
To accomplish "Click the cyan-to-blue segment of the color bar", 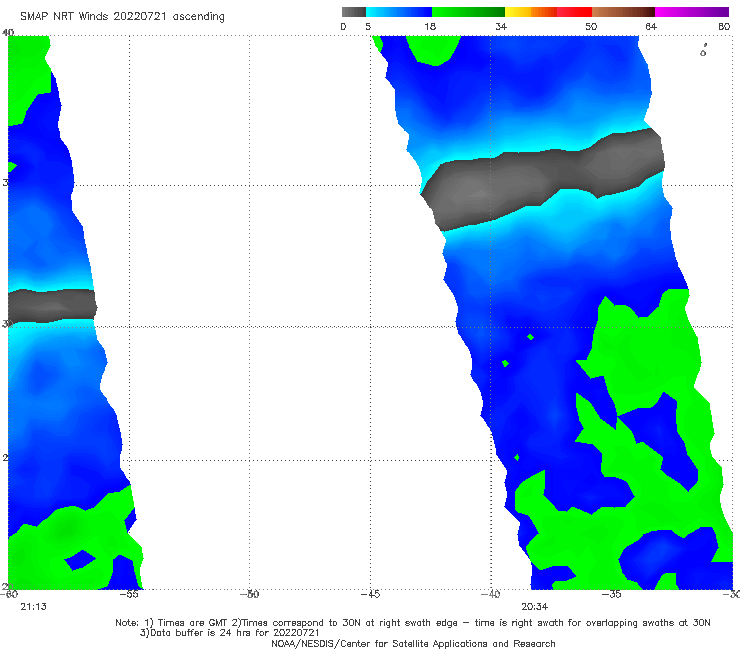I will coord(399,12).
